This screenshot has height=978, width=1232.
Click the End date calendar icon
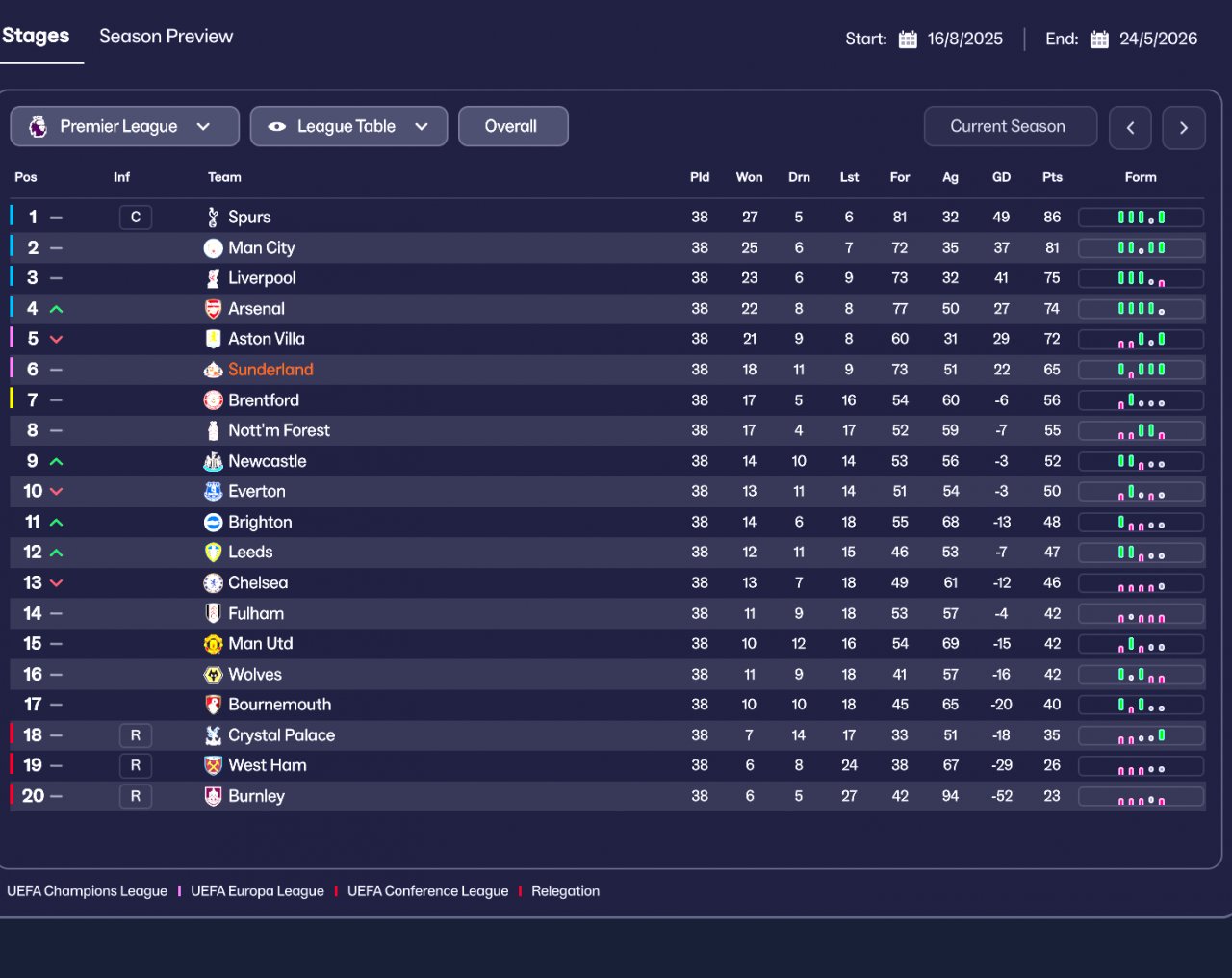[x=1099, y=39]
